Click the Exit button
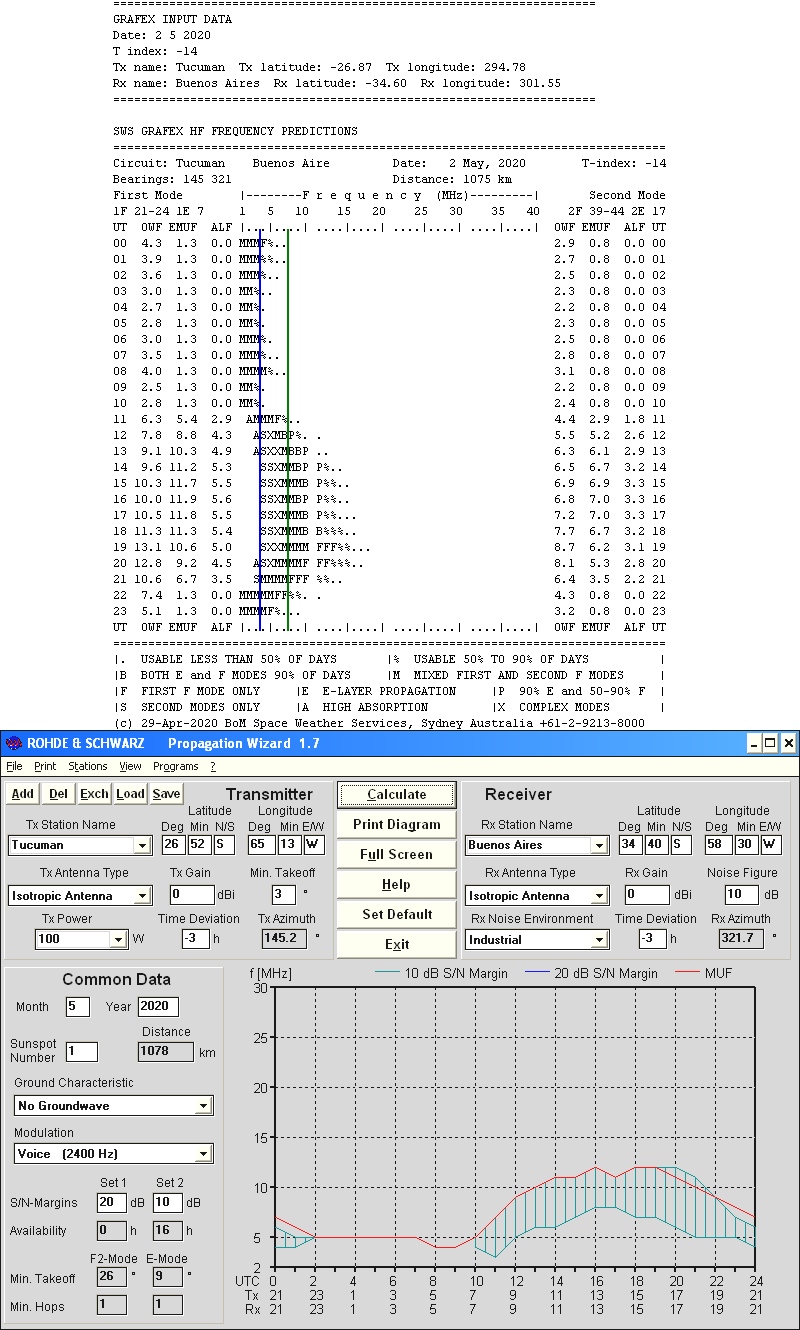The height and width of the screenshot is (1330, 800). [396, 945]
